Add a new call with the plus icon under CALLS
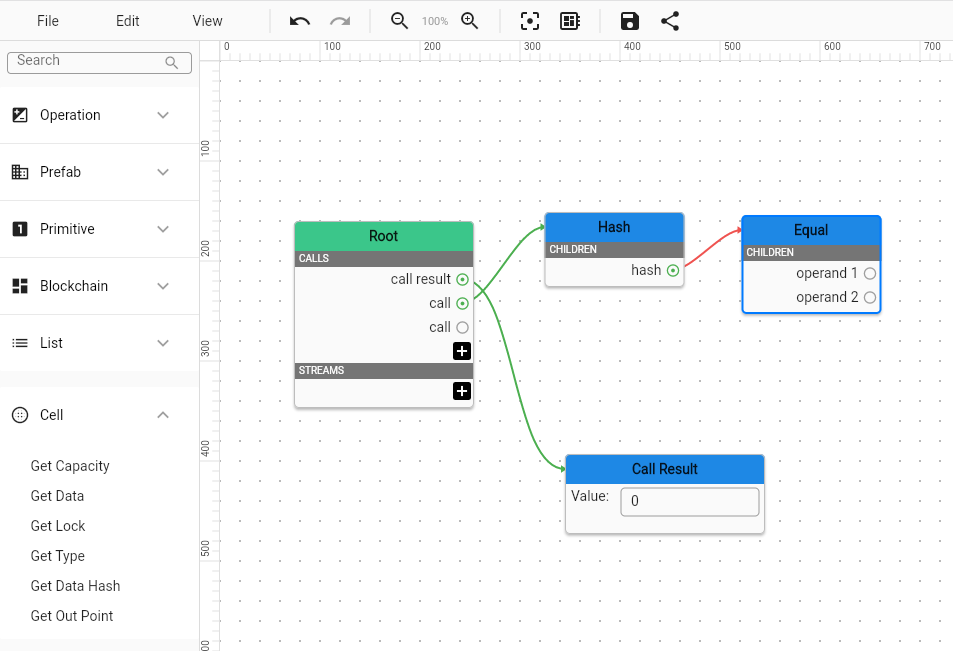Viewport: 953px width, 651px height. click(462, 351)
